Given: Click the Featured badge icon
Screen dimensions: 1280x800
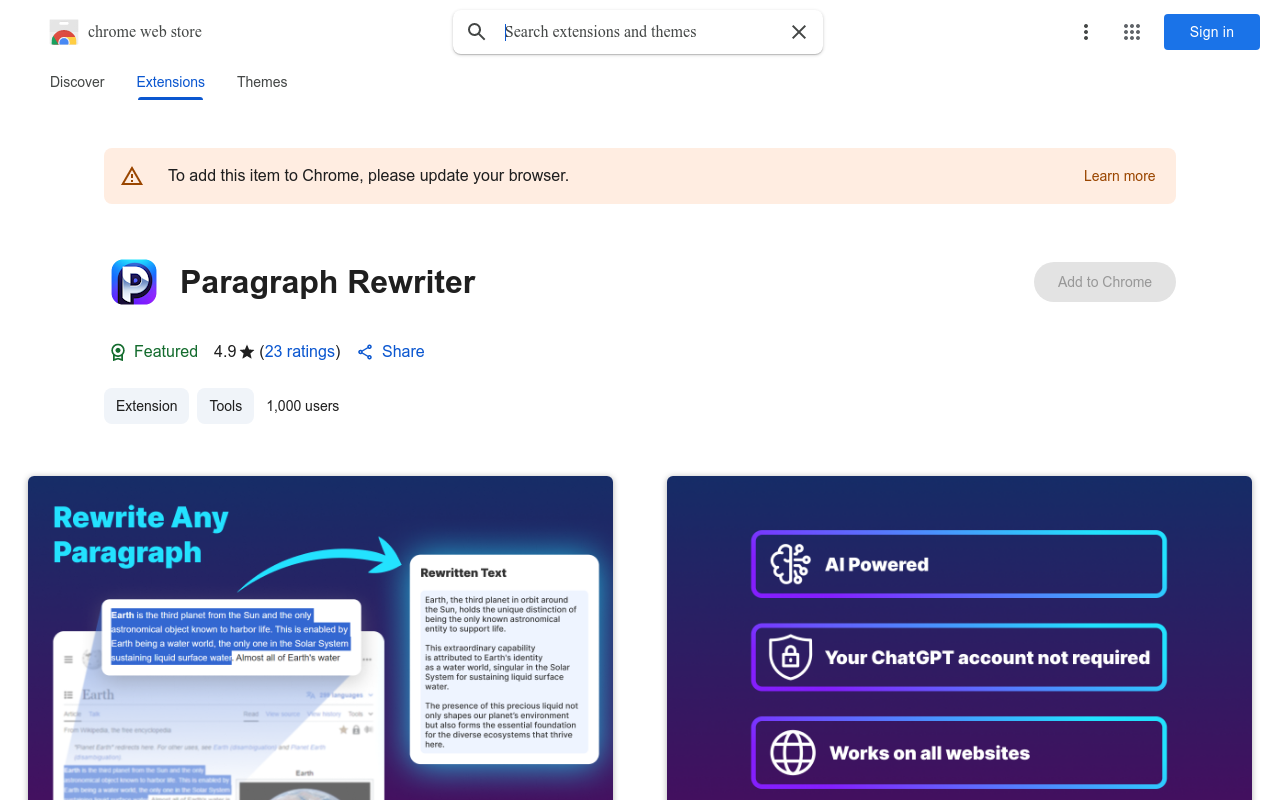Looking at the screenshot, I should point(118,352).
